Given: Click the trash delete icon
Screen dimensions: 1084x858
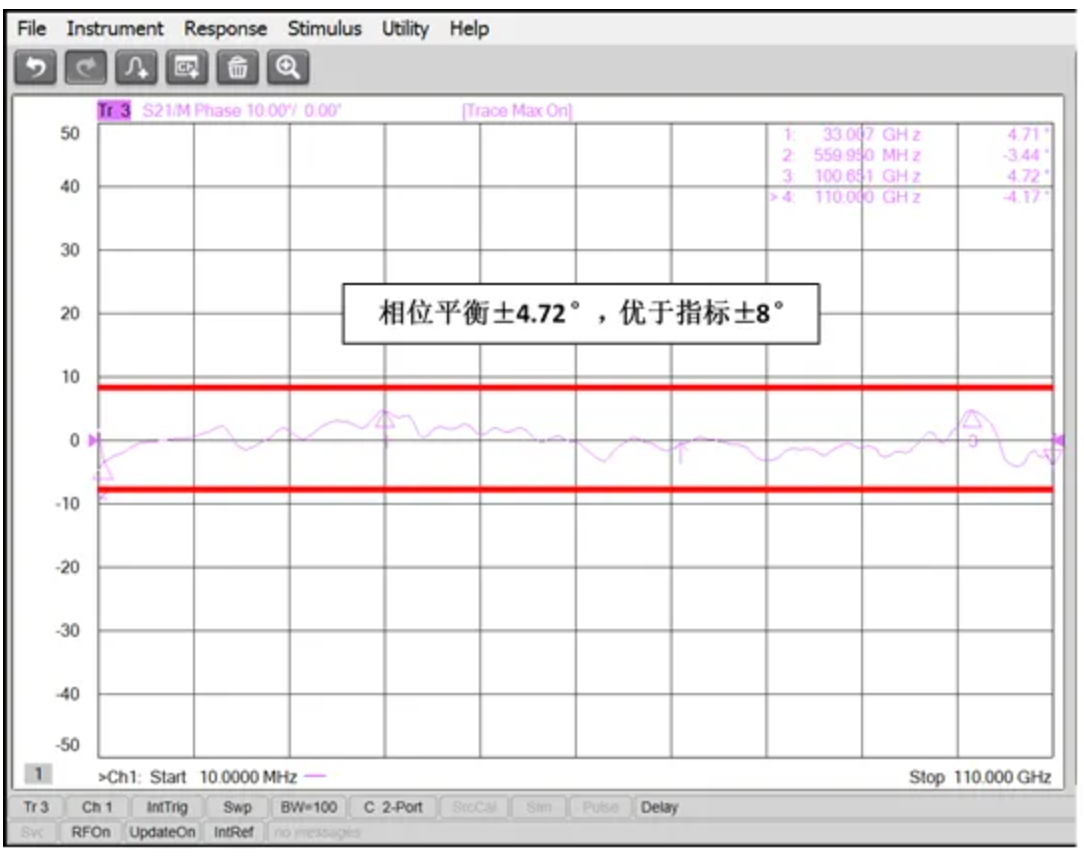Looking at the screenshot, I should [237, 68].
